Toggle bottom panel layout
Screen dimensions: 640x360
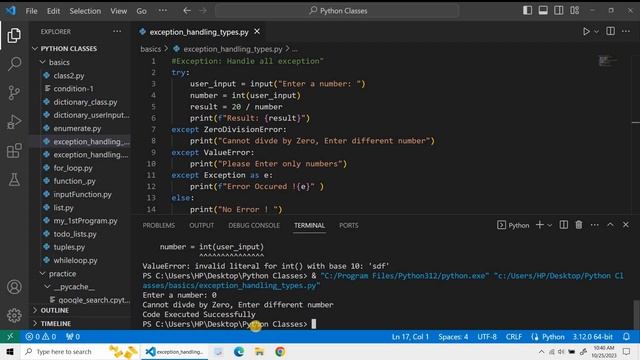543,11
